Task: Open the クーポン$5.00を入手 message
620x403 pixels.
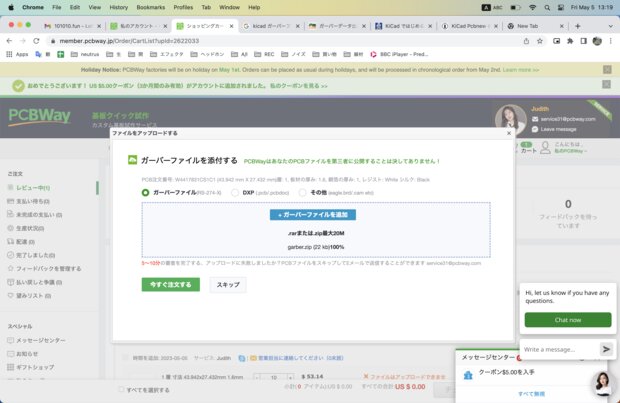Action: click(x=506, y=372)
